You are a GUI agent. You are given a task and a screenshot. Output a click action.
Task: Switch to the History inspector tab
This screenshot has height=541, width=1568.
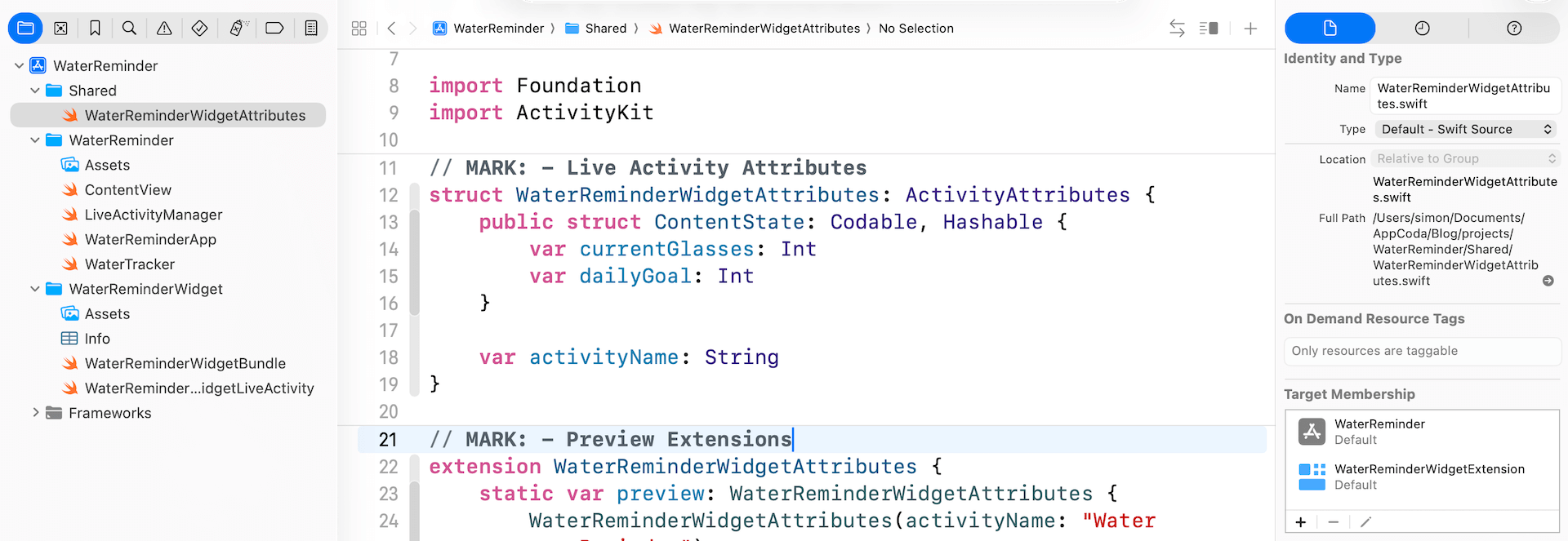pyautogui.click(x=1422, y=29)
